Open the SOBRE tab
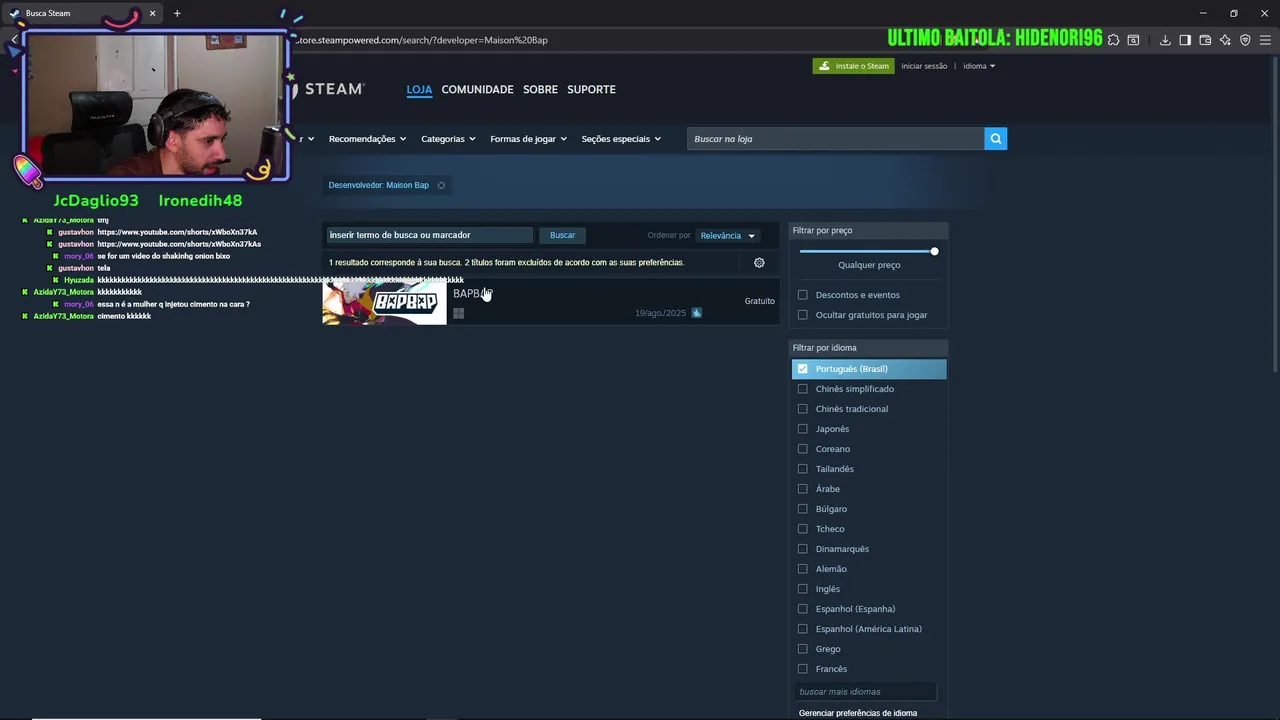1280x720 pixels. (540, 90)
